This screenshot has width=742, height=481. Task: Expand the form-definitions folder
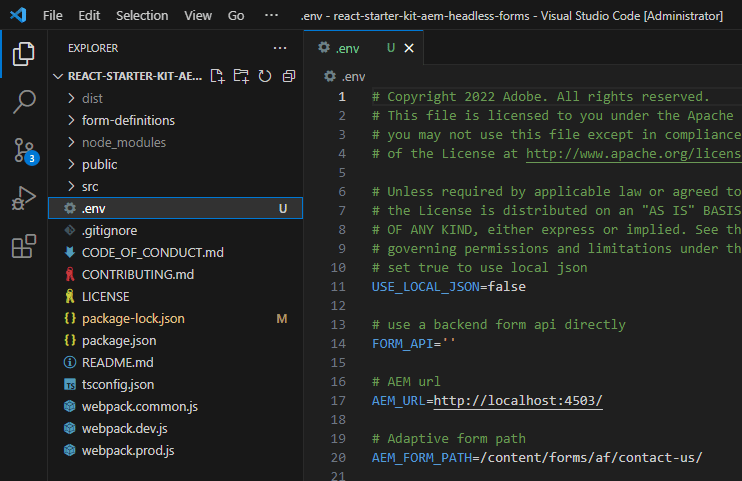click(x=128, y=120)
